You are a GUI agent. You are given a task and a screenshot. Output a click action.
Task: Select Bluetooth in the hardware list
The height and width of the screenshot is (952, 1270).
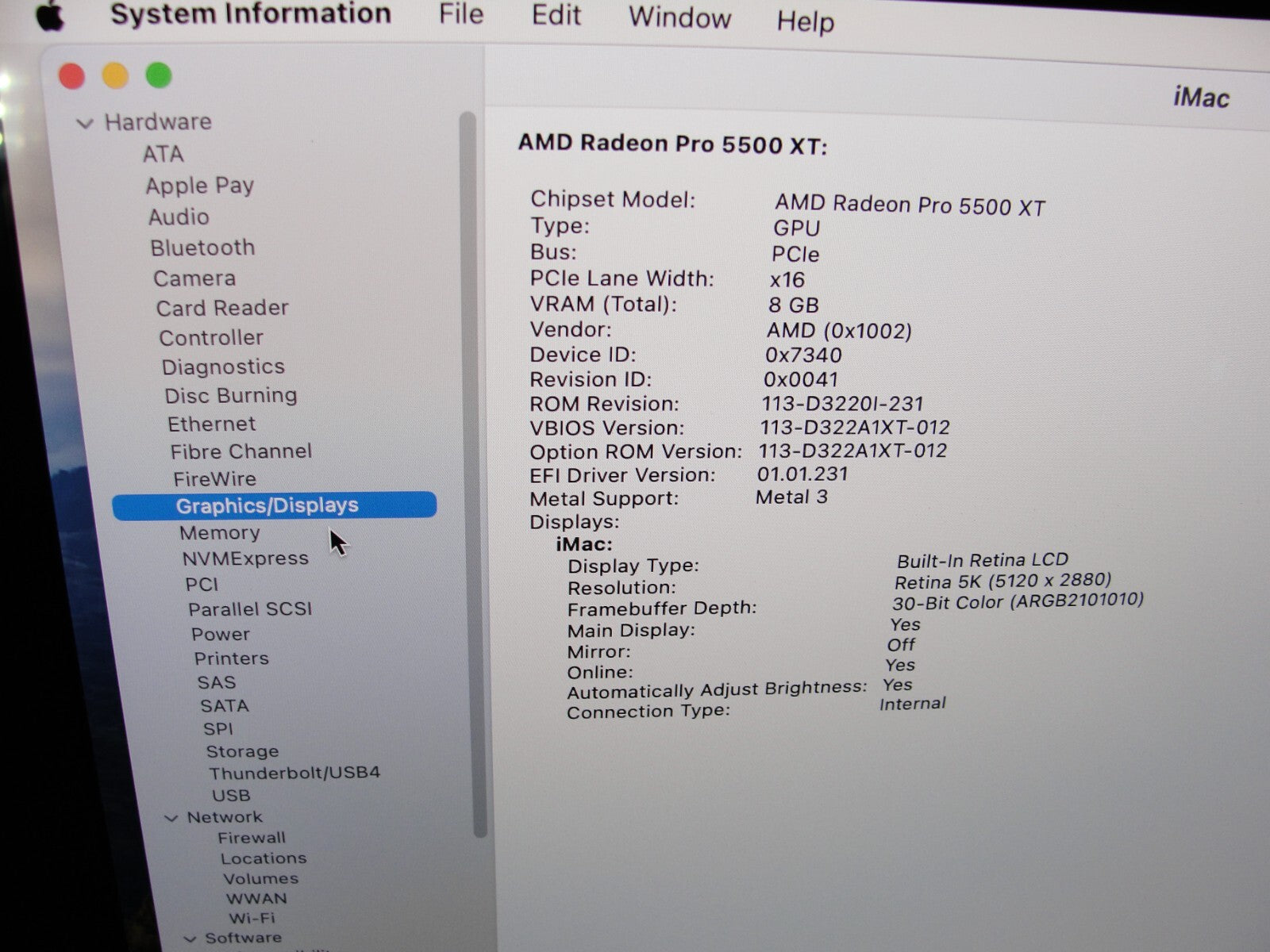pyautogui.click(x=202, y=248)
